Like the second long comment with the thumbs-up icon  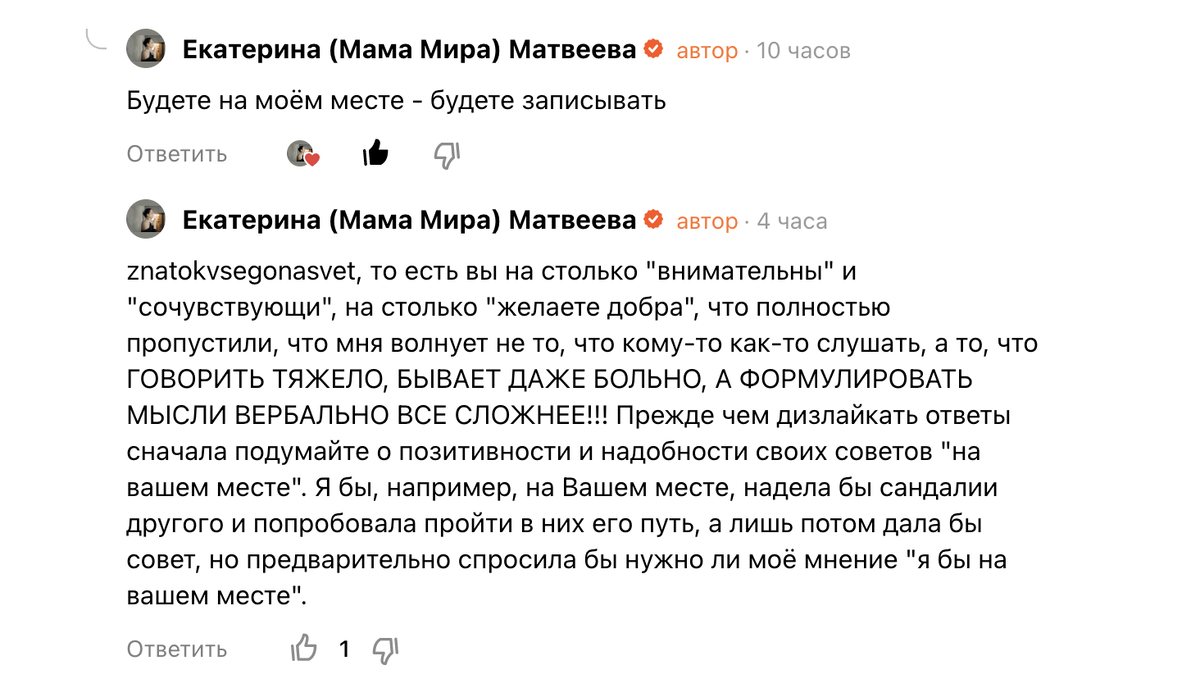pyautogui.click(x=304, y=648)
